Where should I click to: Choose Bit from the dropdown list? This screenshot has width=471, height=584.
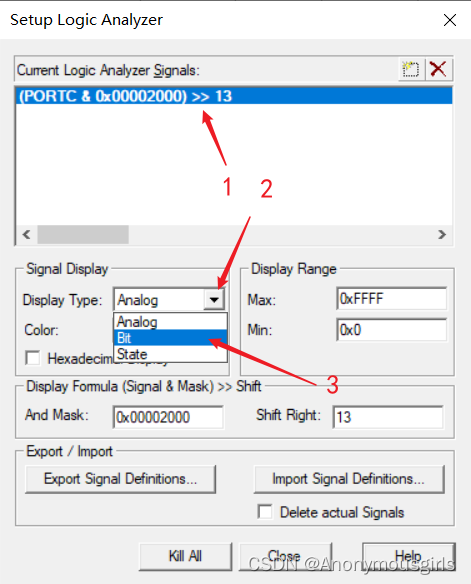pyautogui.click(x=170, y=338)
